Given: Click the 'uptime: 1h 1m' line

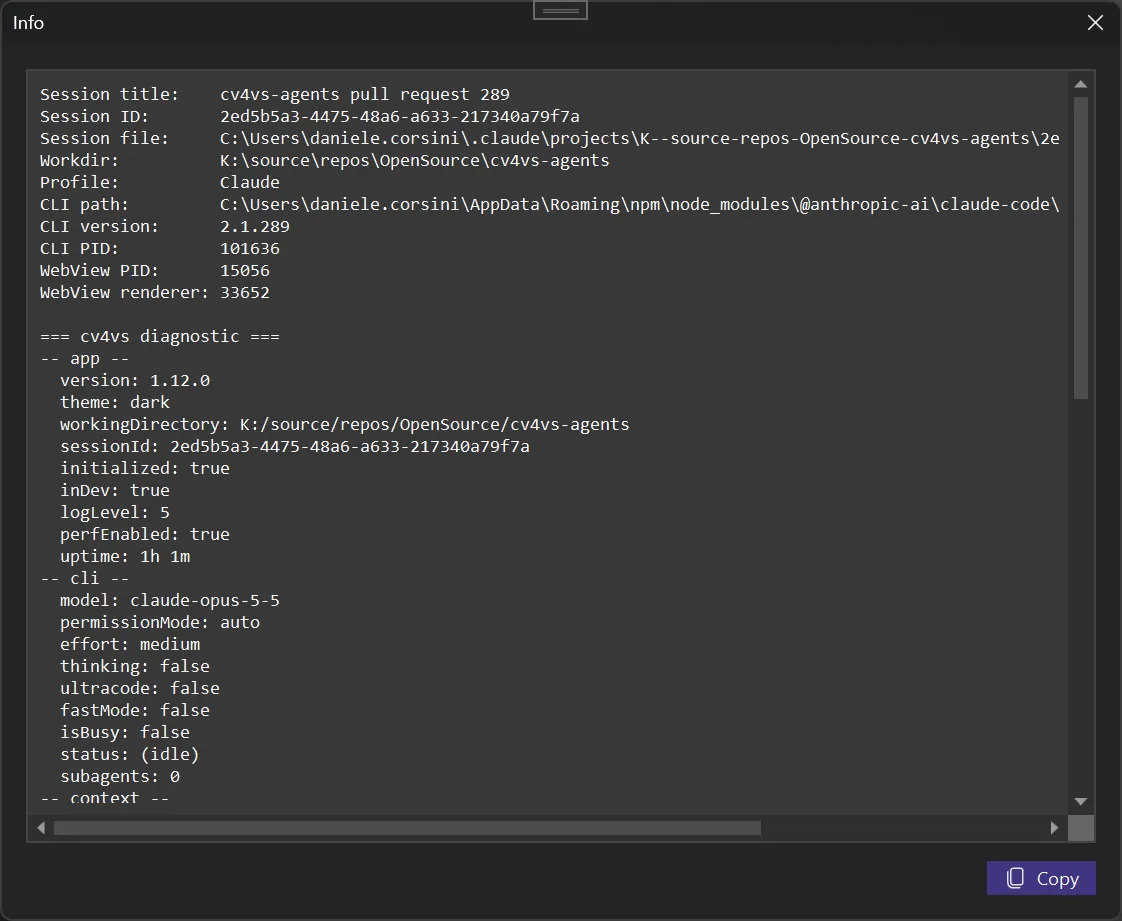Looking at the screenshot, I should point(125,557).
